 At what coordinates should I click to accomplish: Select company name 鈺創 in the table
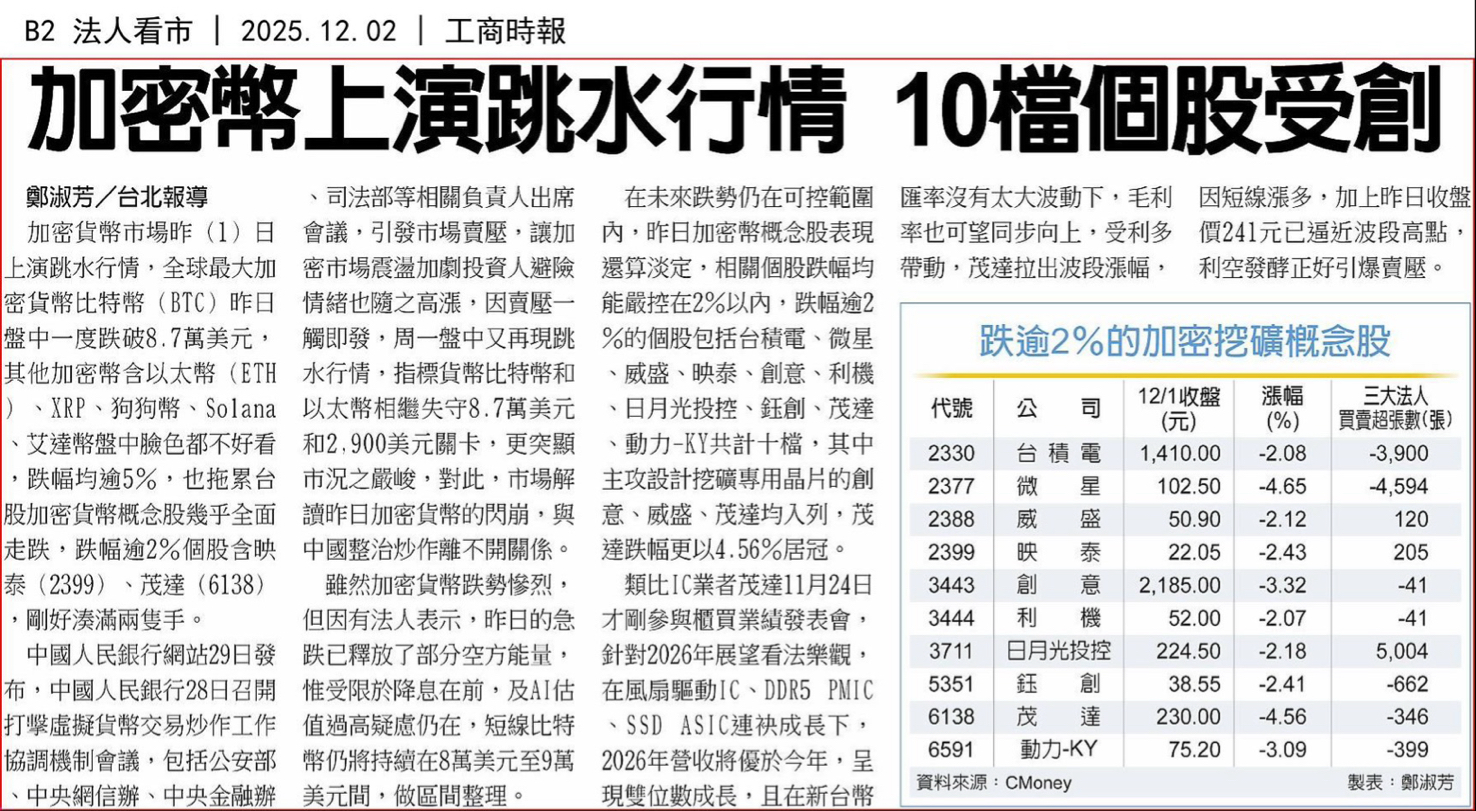[1059, 686]
